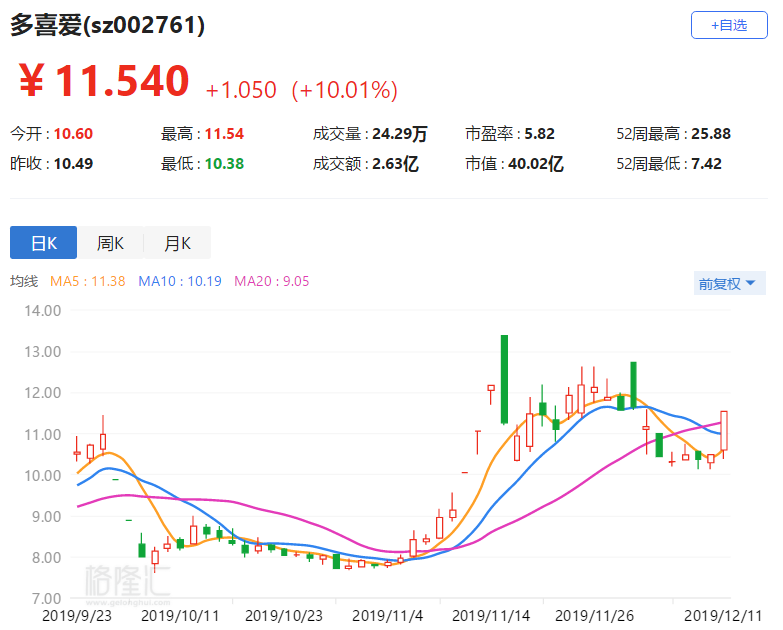Click the 2019/12/11 date axis label
This screenshot has height=630, width=783.
coord(723,616)
